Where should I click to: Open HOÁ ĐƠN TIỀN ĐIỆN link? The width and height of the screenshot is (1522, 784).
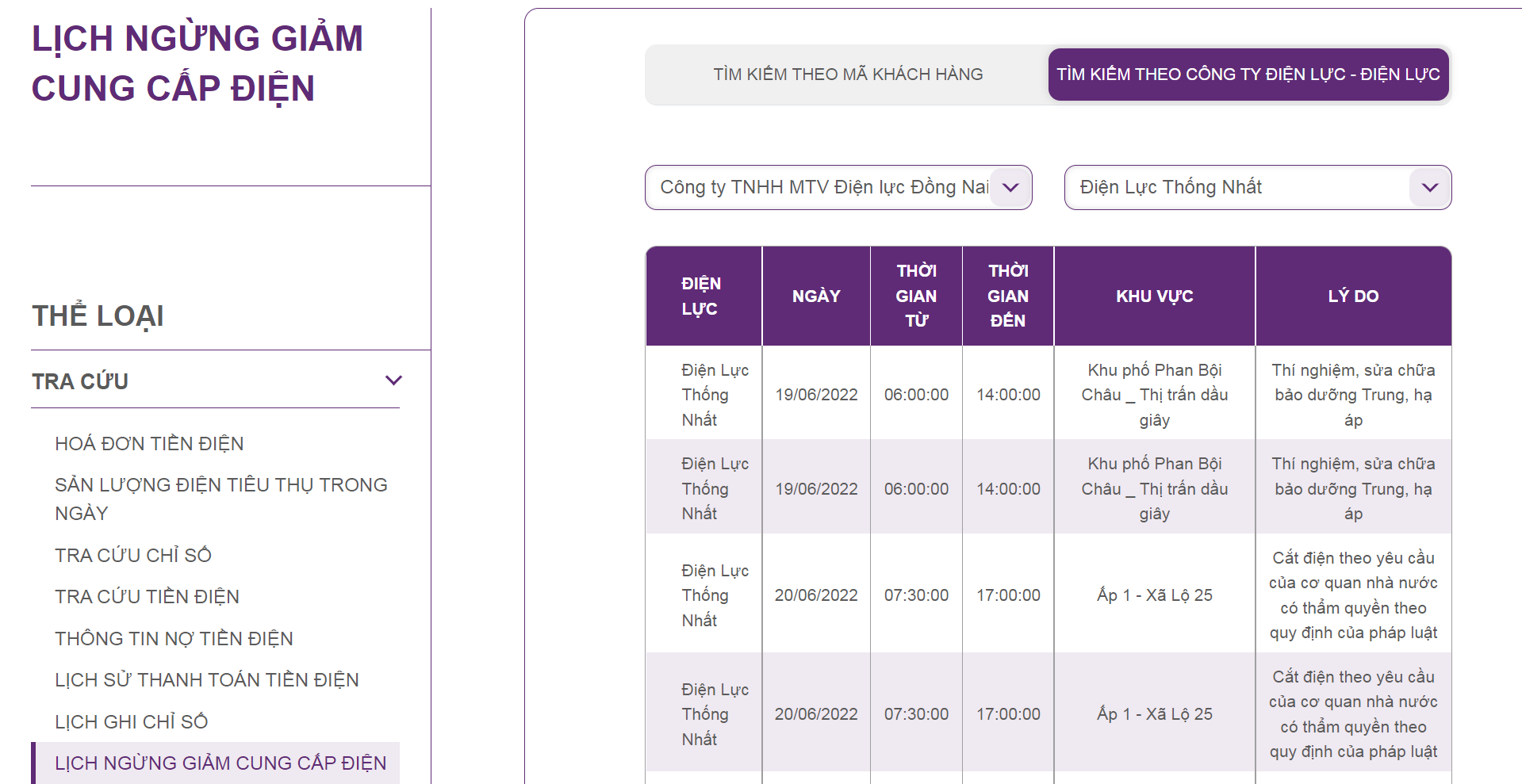(x=149, y=443)
